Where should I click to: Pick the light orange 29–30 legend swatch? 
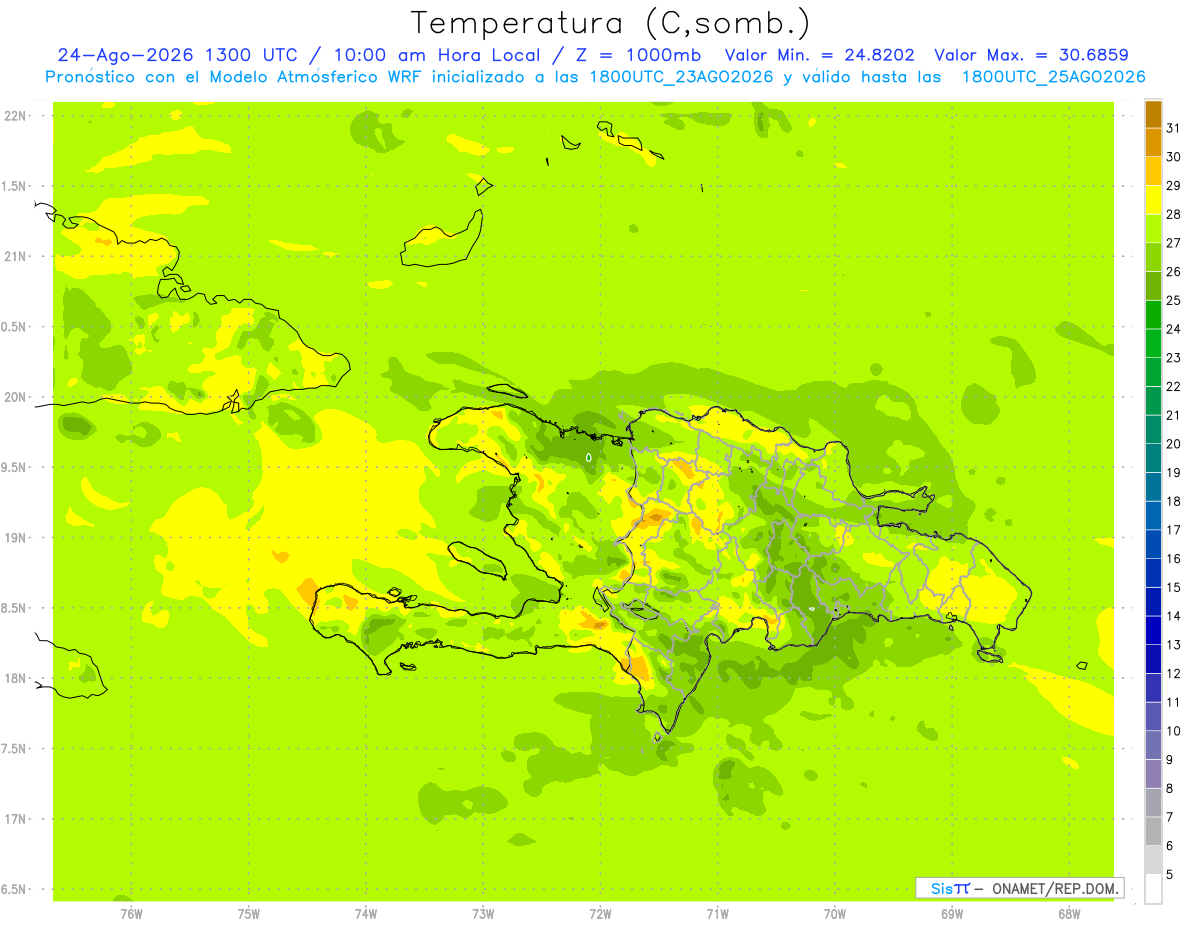[1153, 172]
